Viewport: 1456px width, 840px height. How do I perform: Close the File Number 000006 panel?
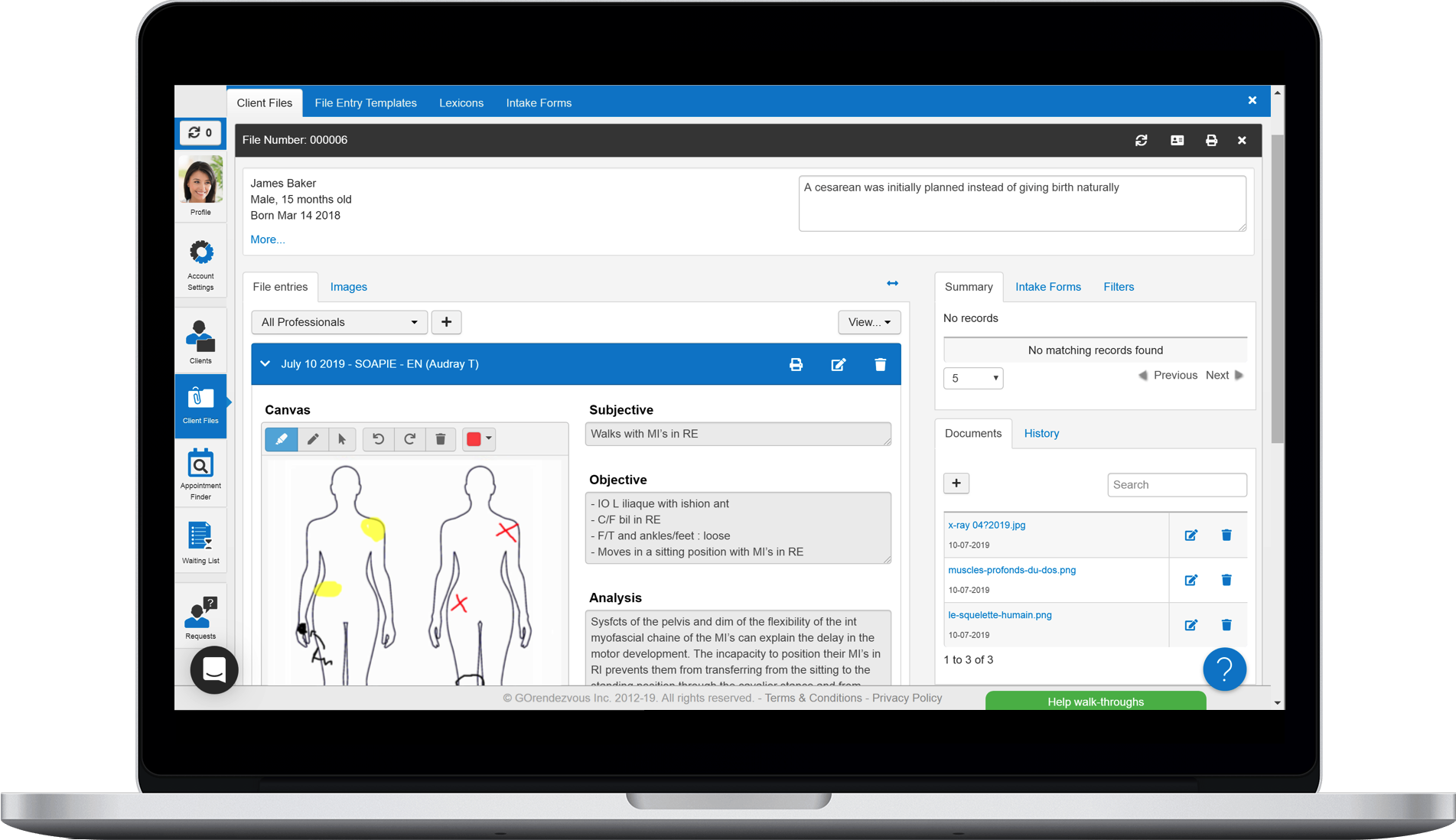pyautogui.click(x=1242, y=140)
